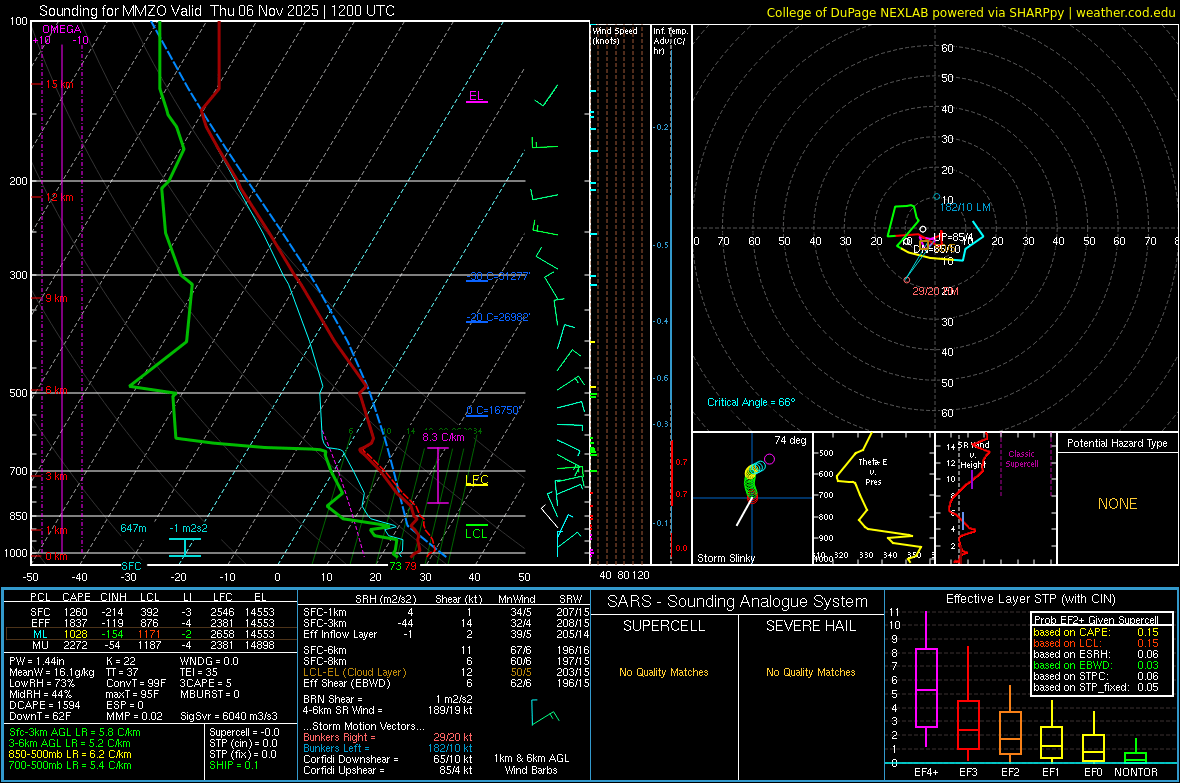Click the '12 km' height marker
This screenshot has height=783, width=1180.
click(59, 197)
